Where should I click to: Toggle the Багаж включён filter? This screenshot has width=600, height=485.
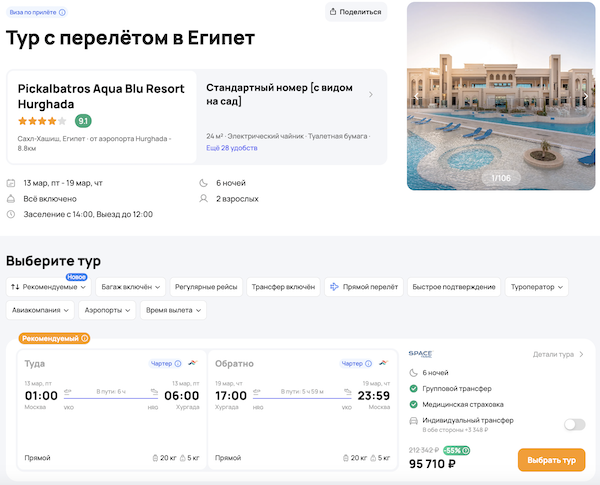click(131, 287)
